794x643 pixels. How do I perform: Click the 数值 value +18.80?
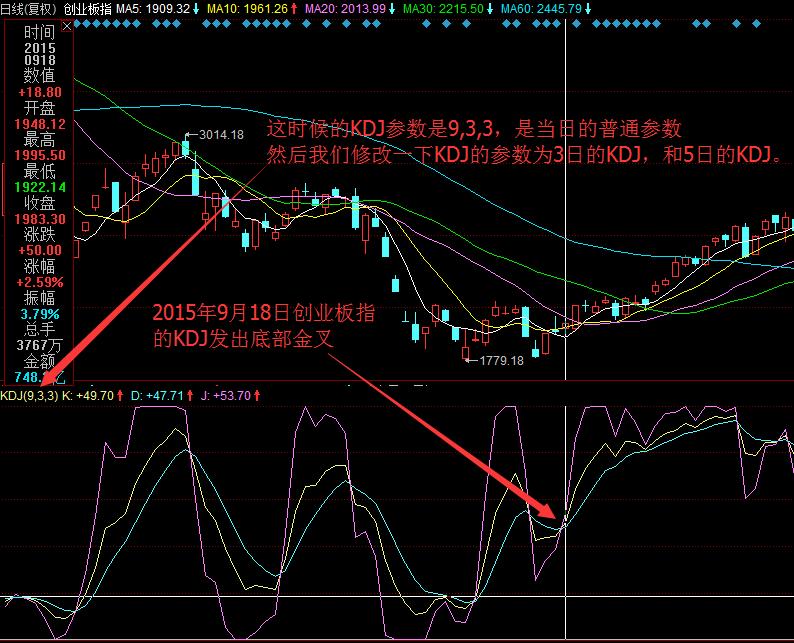40,92
